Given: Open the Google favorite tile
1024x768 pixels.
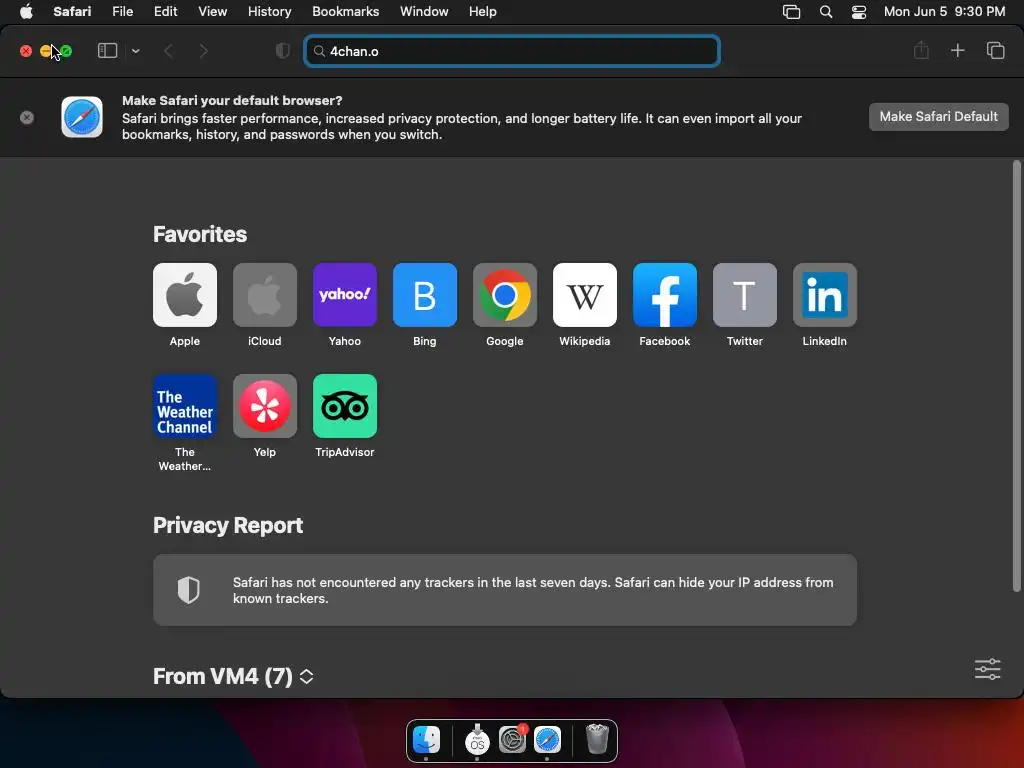Looking at the screenshot, I should coord(505,295).
